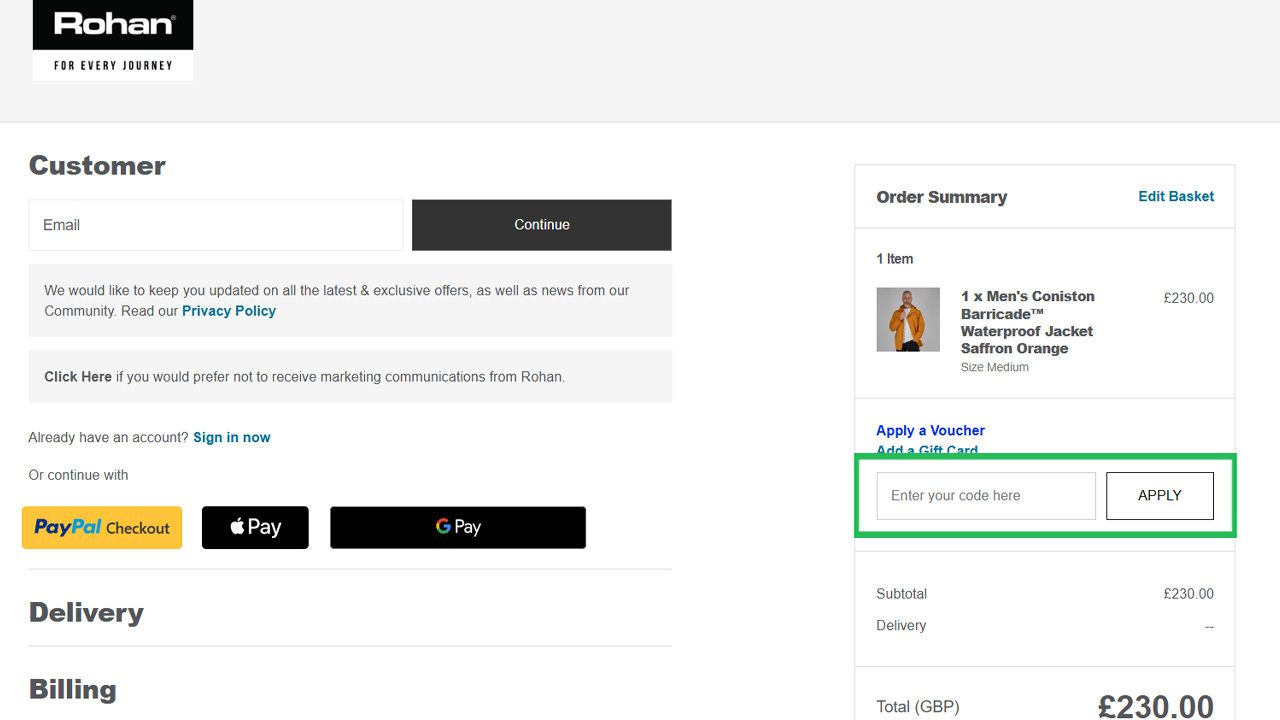This screenshot has height=720, width=1280.
Task: Click the voucher code entry box
Action: click(984, 495)
